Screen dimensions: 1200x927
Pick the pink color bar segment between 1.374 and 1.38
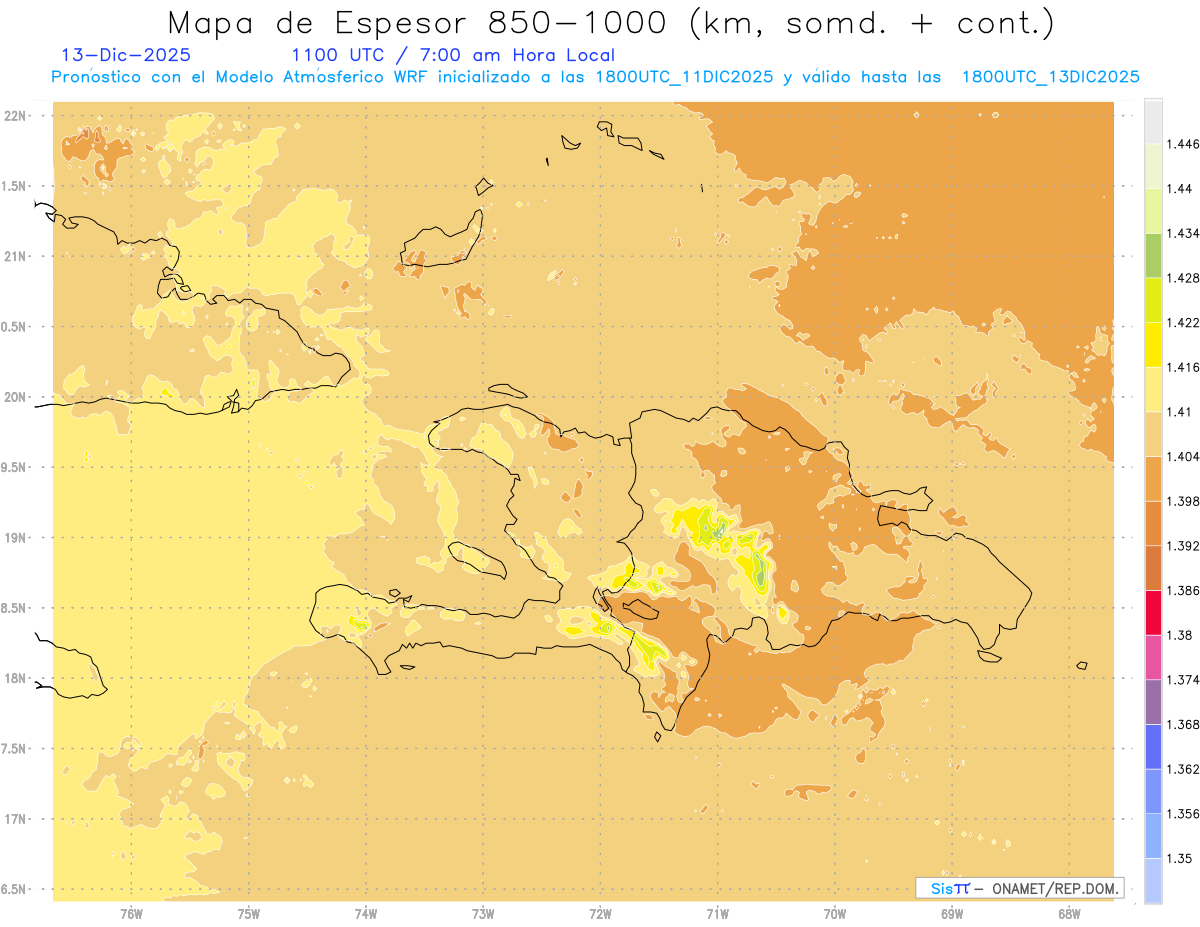[x=1153, y=657]
